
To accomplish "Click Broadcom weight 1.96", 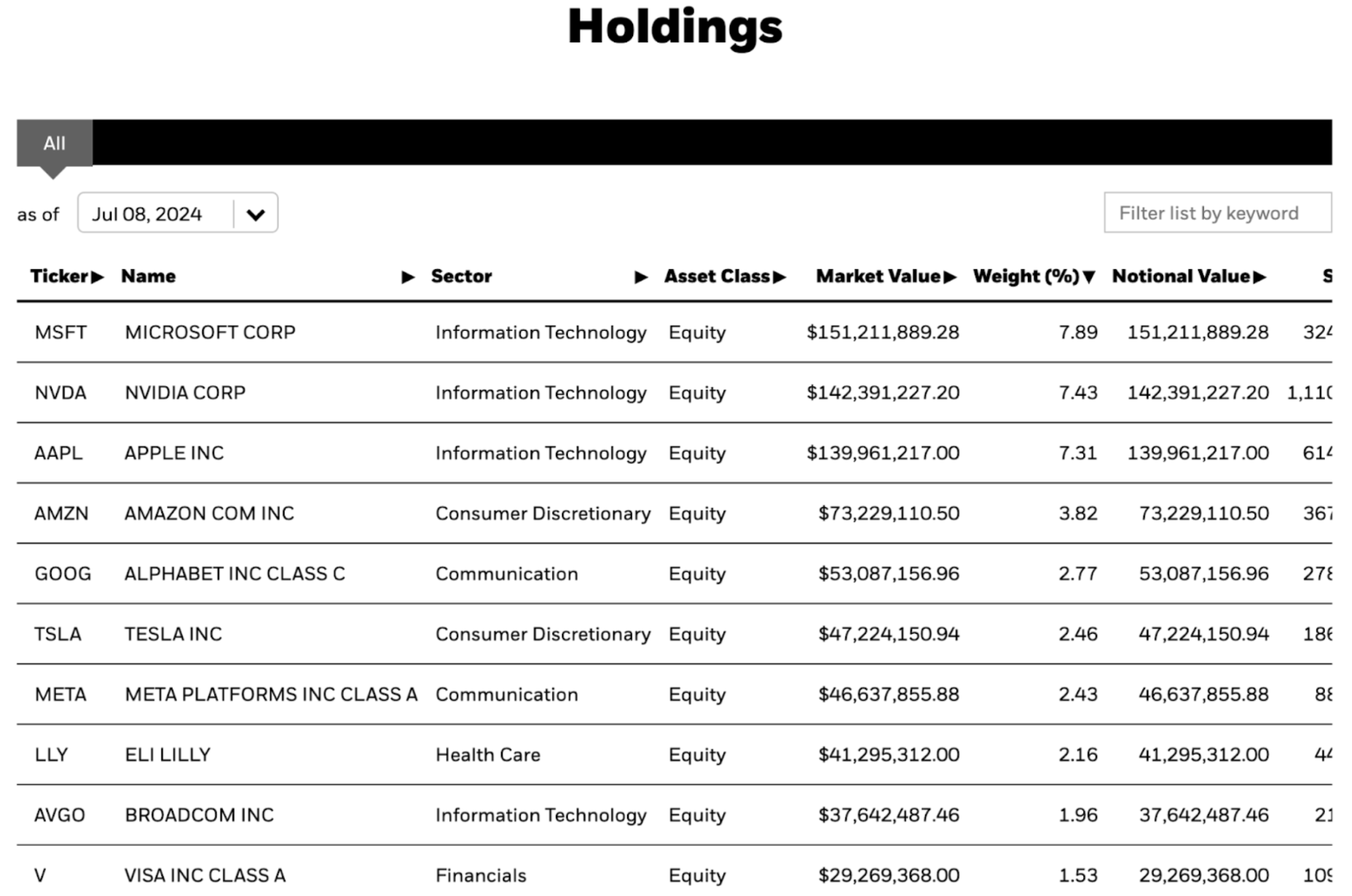I will point(1078,816).
